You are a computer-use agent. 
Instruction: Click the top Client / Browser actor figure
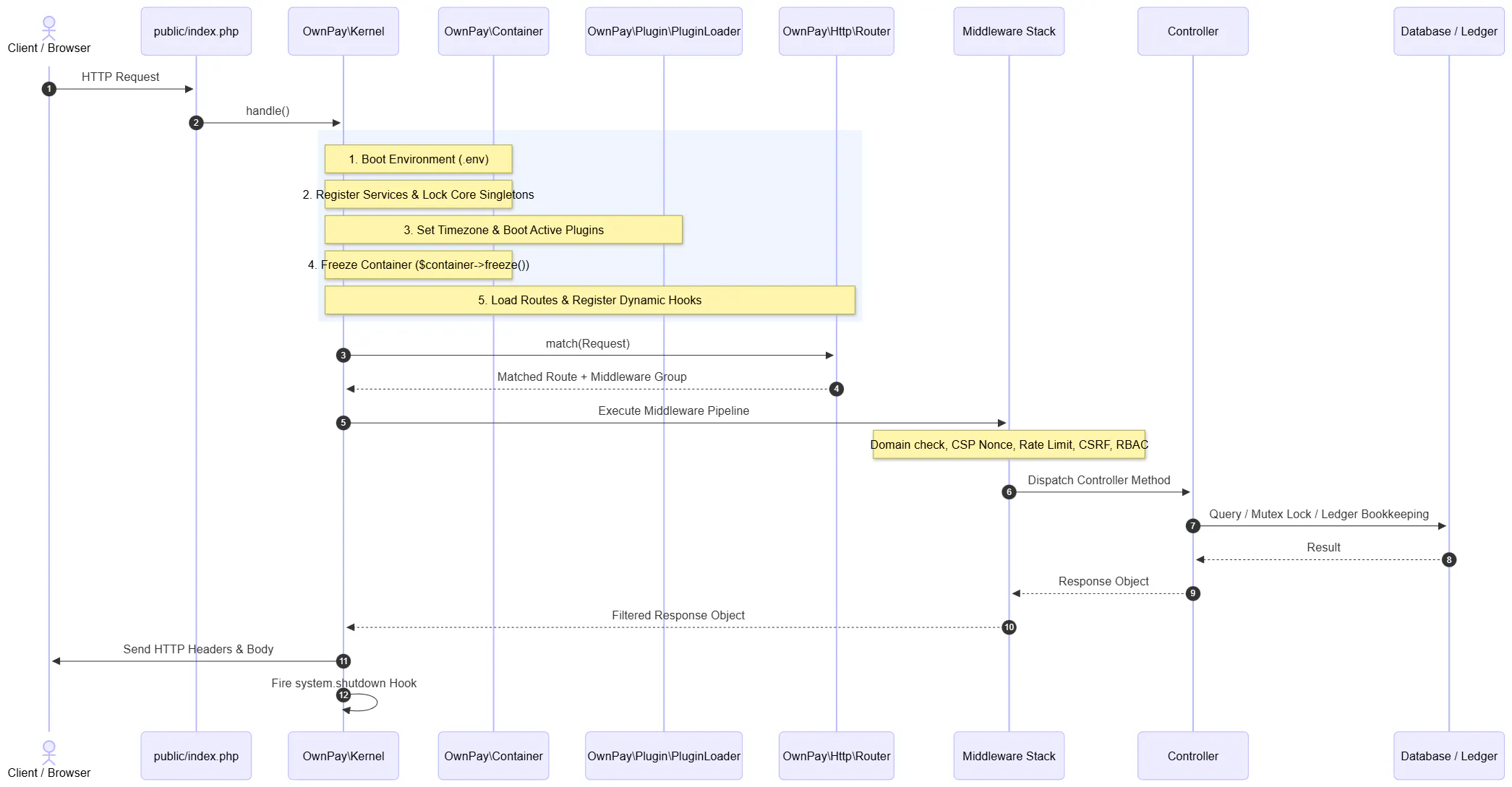click(48, 28)
